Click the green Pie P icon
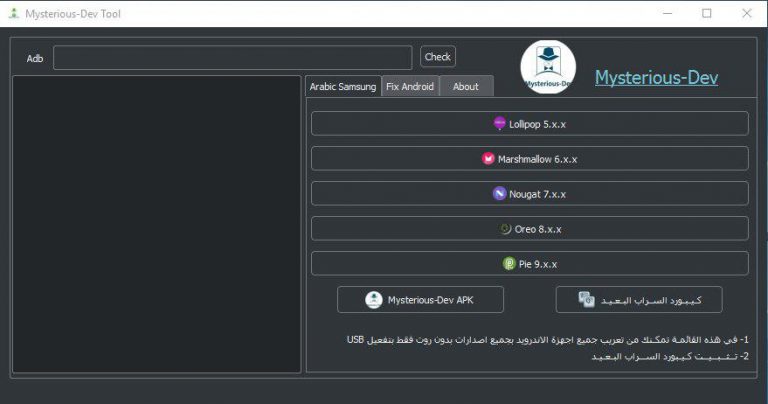Image resolution: width=768 pixels, height=404 pixels. pos(509,264)
